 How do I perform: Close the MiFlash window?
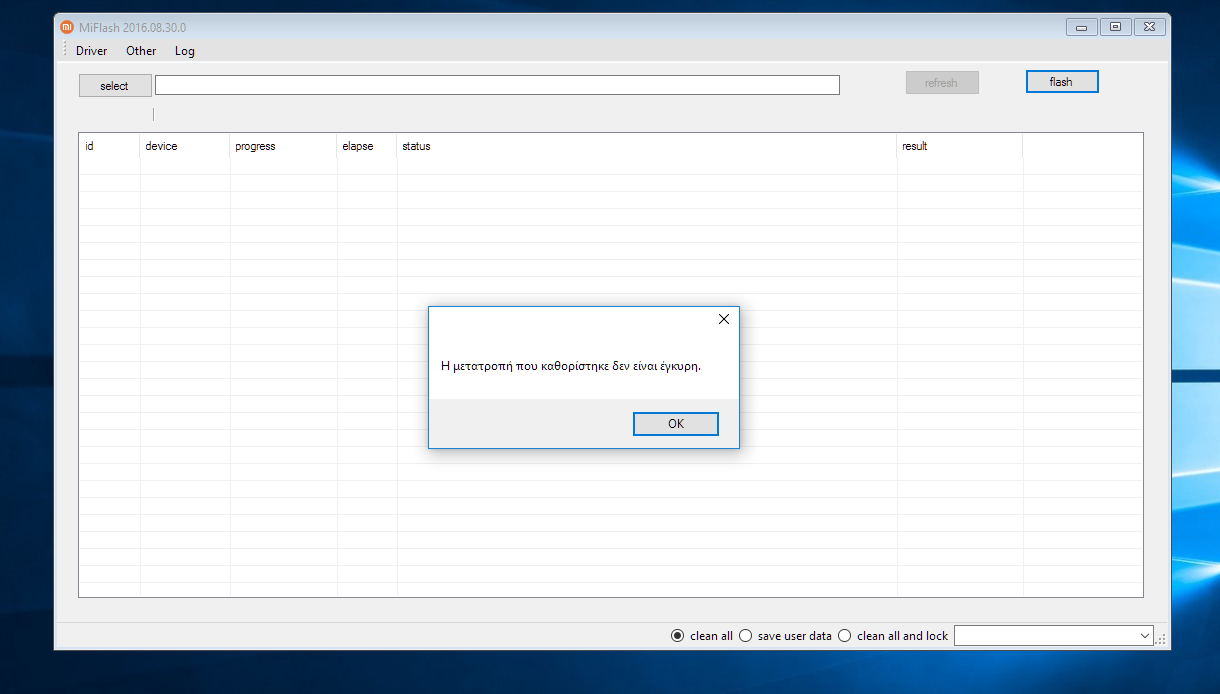coord(1150,27)
